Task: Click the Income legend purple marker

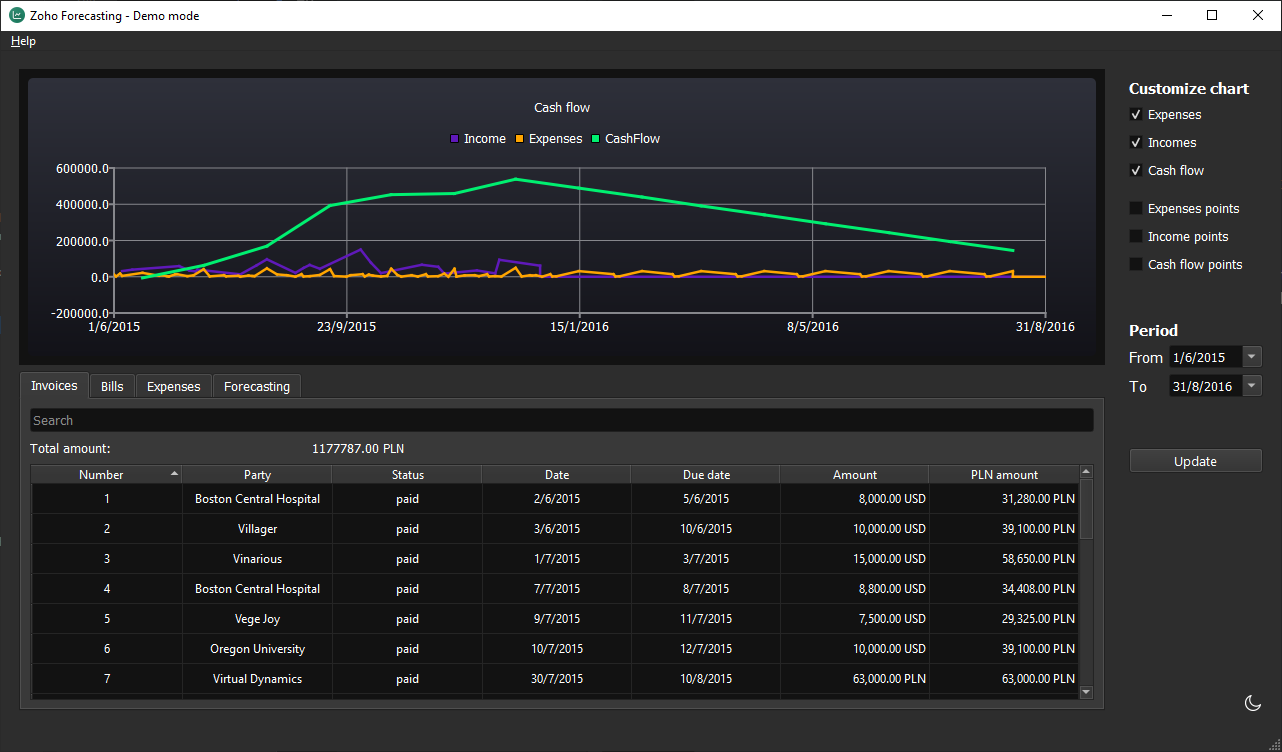Action: [x=455, y=139]
